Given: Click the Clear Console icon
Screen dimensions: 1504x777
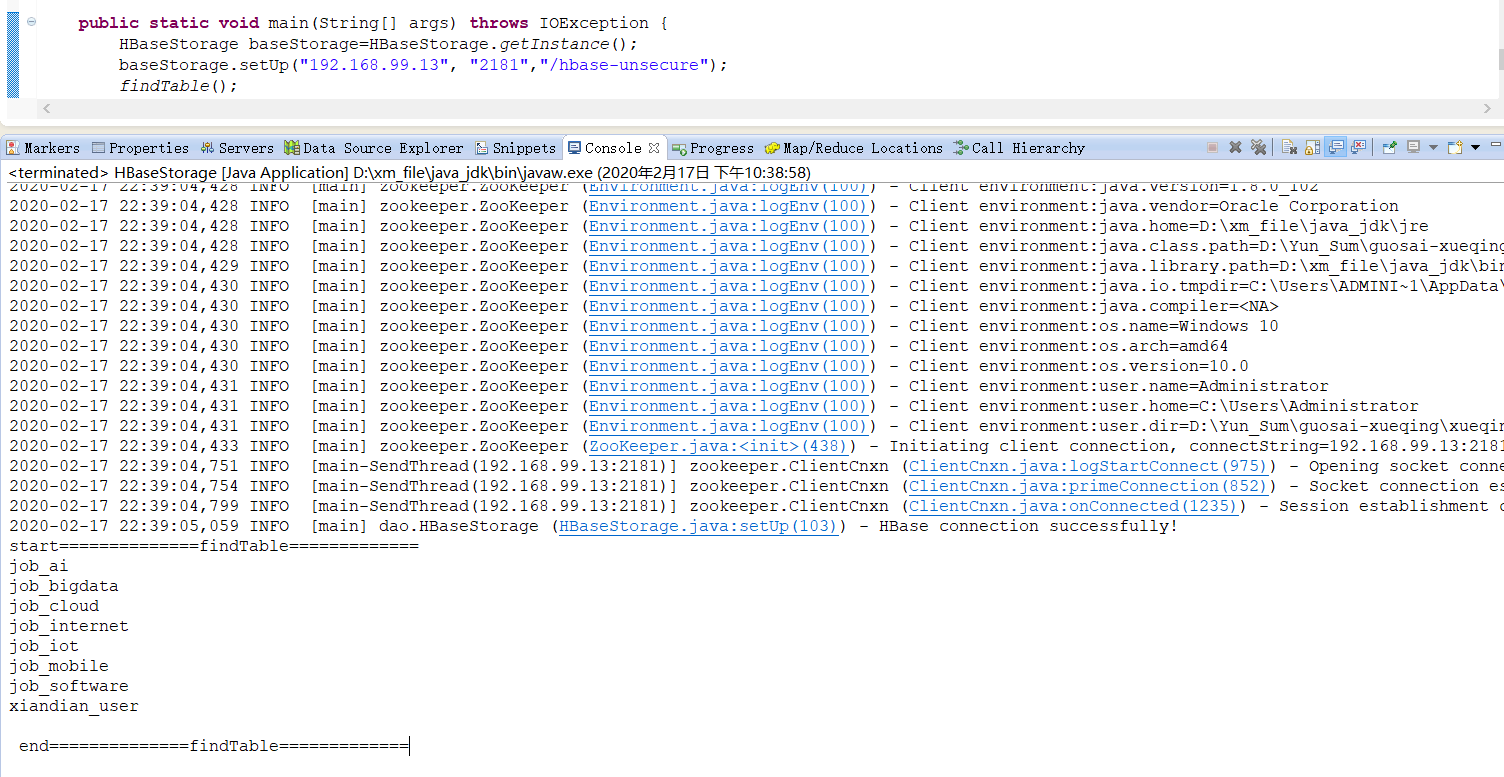Looking at the screenshot, I should tap(1289, 146).
